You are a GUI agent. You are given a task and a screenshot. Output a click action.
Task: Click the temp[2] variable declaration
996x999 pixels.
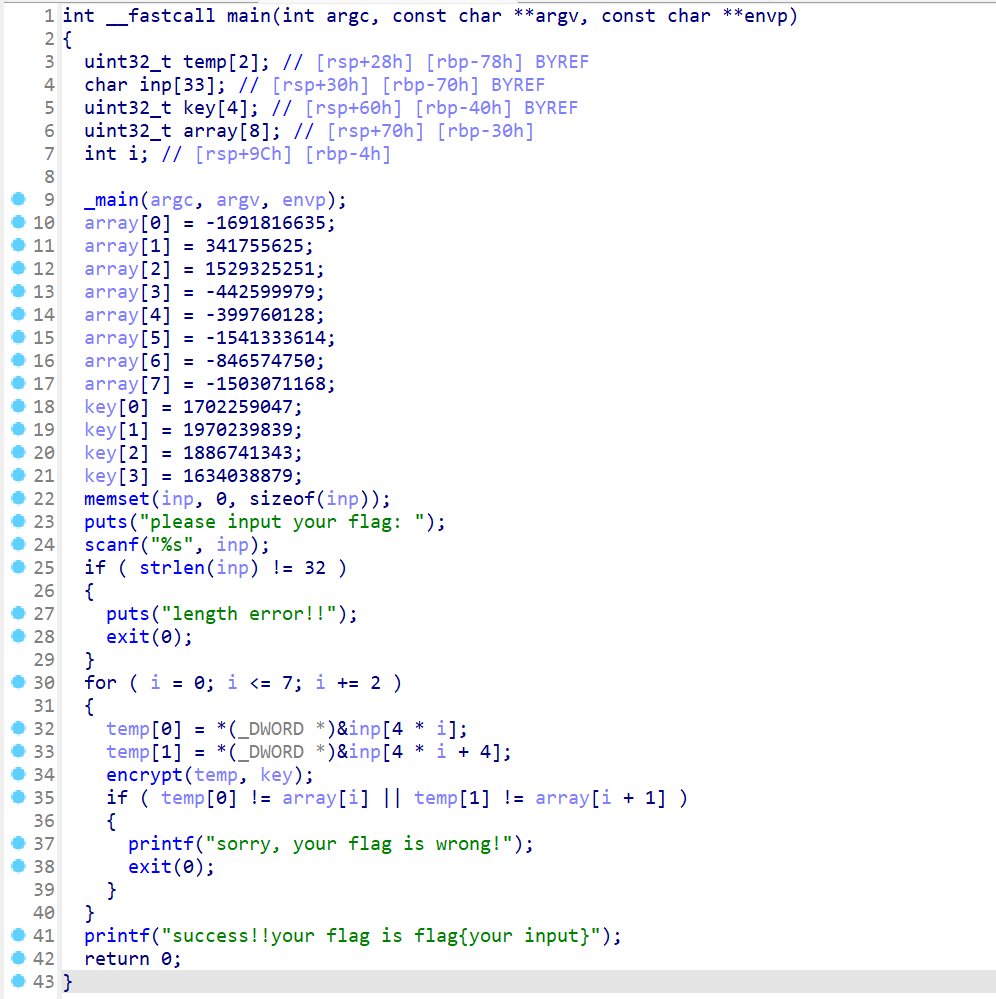click(177, 62)
